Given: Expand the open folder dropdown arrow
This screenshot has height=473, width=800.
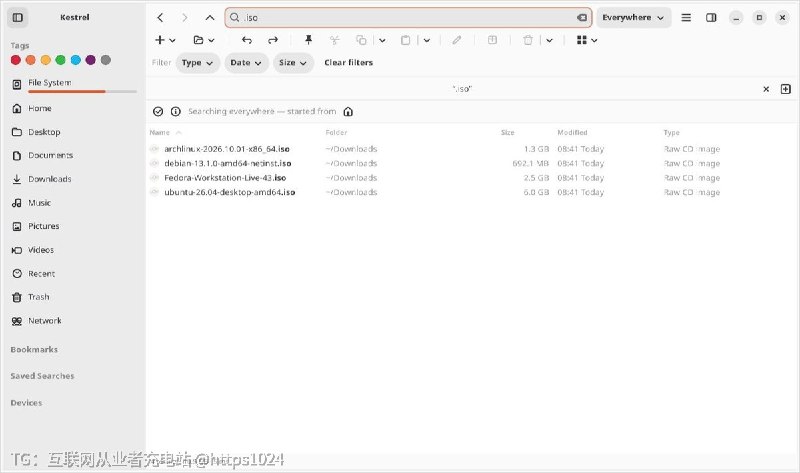Looking at the screenshot, I should pyautogui.click(x=211, y=40).
